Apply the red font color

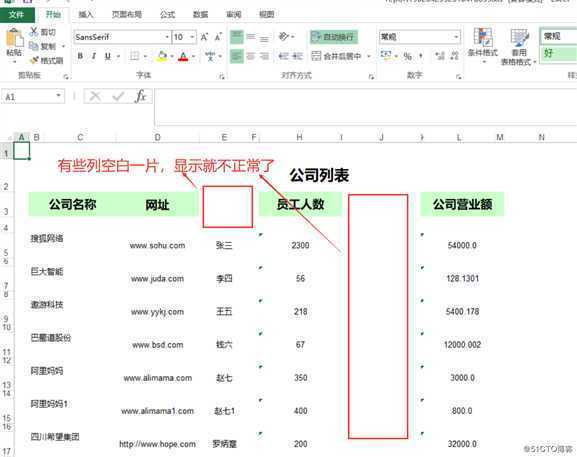coord(183,56)
